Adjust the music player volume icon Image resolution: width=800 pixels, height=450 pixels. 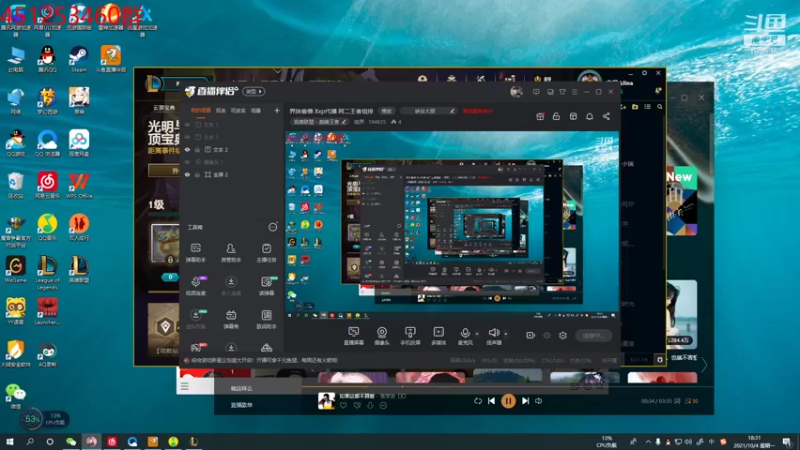click(539, 401)
